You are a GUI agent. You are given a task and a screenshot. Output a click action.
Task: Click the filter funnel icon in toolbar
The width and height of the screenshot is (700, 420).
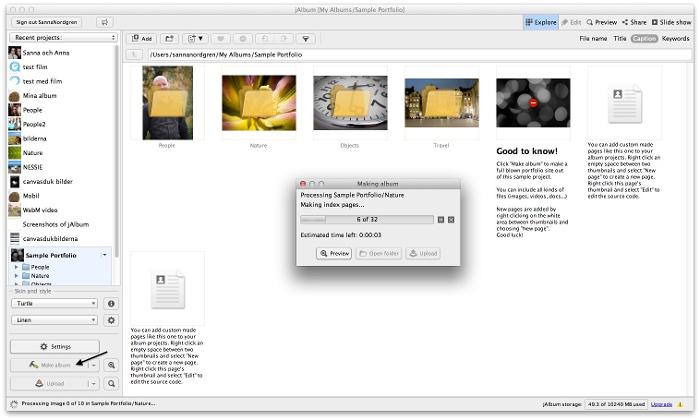pyautogui.click(x=305, y=38)
